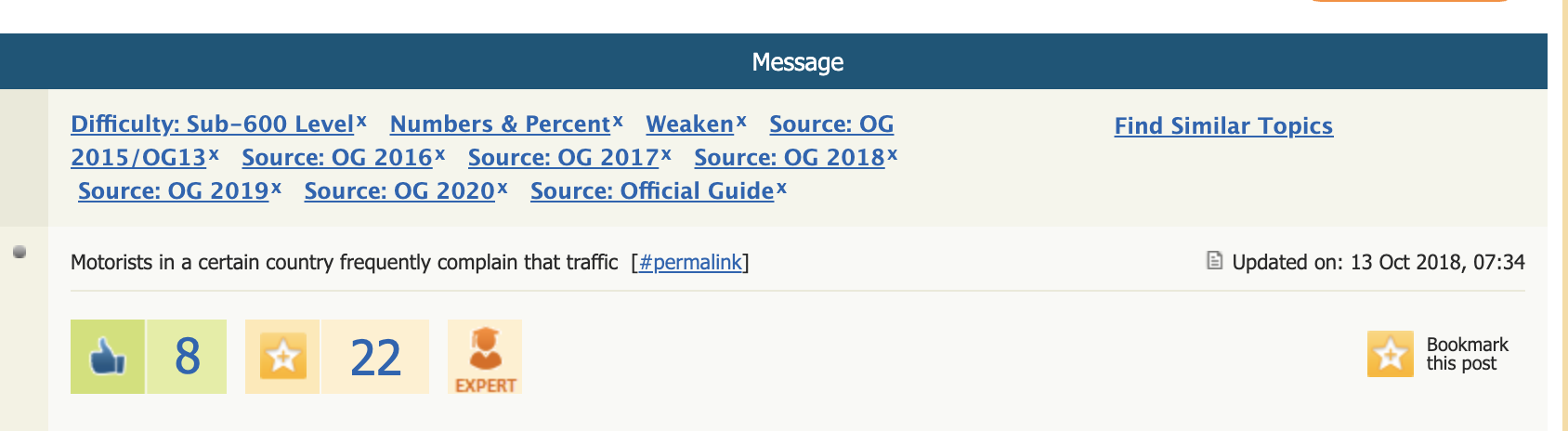Remove the Difficulty: Sub-600 Level tag

point(362,121)
